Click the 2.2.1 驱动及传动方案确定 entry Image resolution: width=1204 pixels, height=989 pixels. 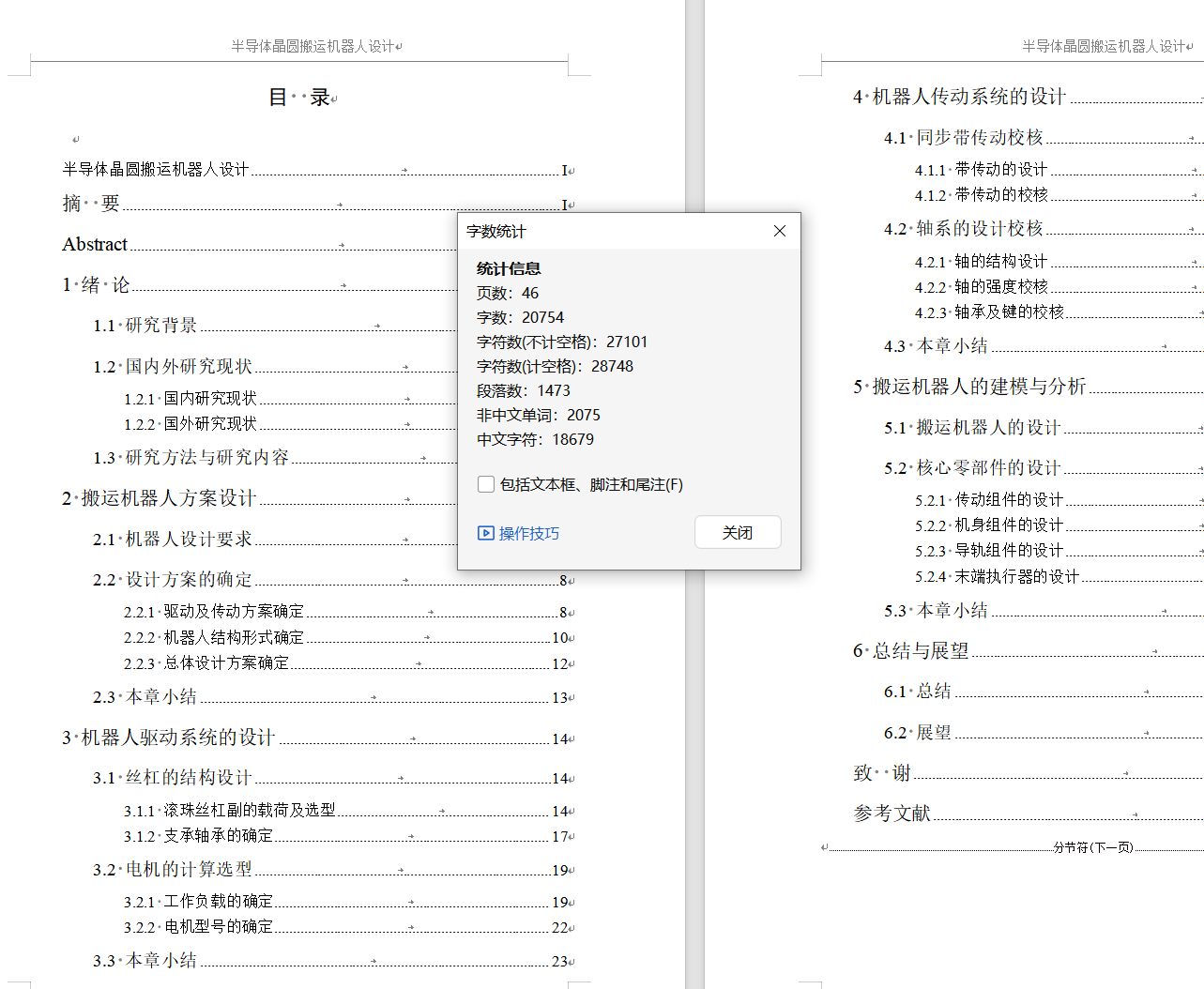[x=214, y=612]
